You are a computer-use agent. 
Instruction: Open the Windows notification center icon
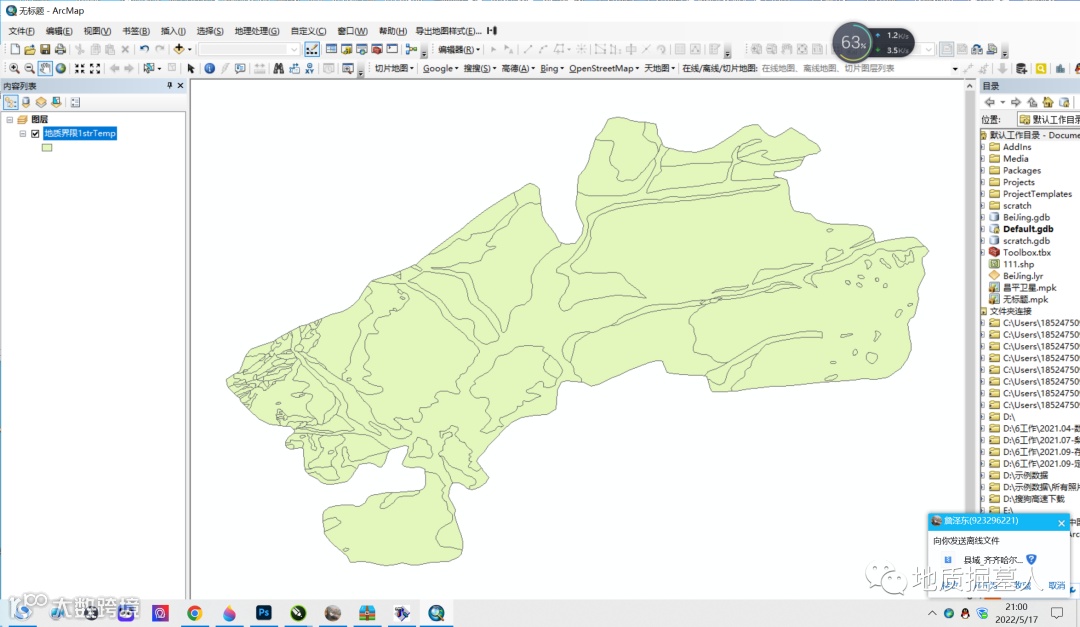coord(1057,613)
